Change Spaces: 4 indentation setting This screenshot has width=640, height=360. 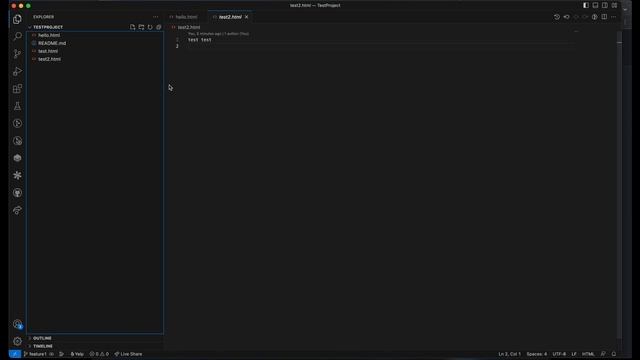coord(537,354)
